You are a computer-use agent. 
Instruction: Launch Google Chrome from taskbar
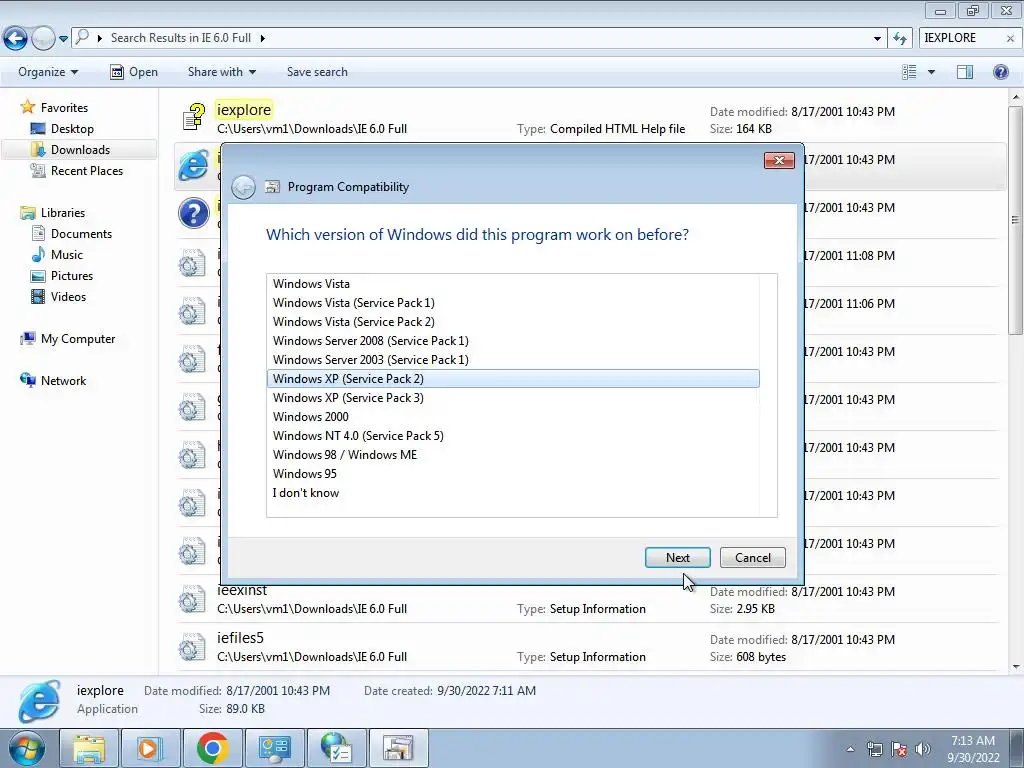(x=212, y=748)
